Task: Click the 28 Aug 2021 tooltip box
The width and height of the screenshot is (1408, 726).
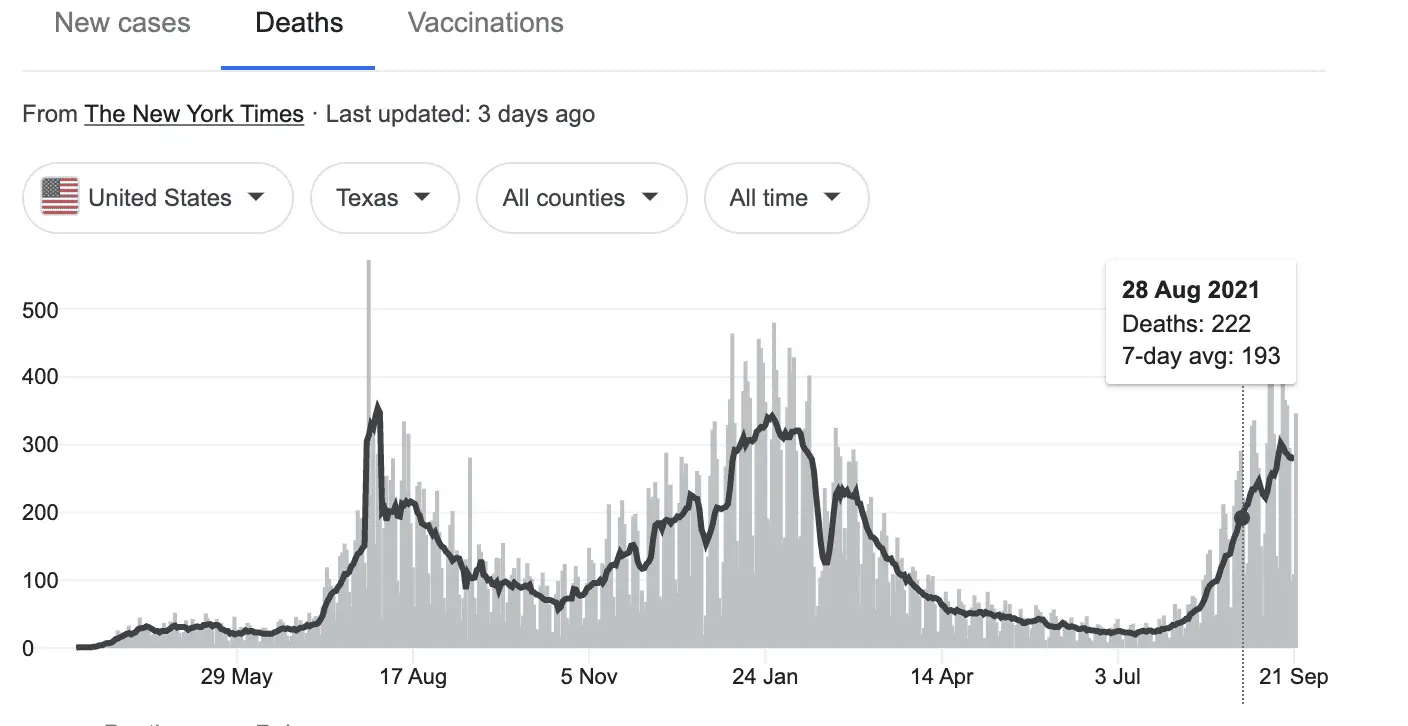Action: click(1200, 322)
